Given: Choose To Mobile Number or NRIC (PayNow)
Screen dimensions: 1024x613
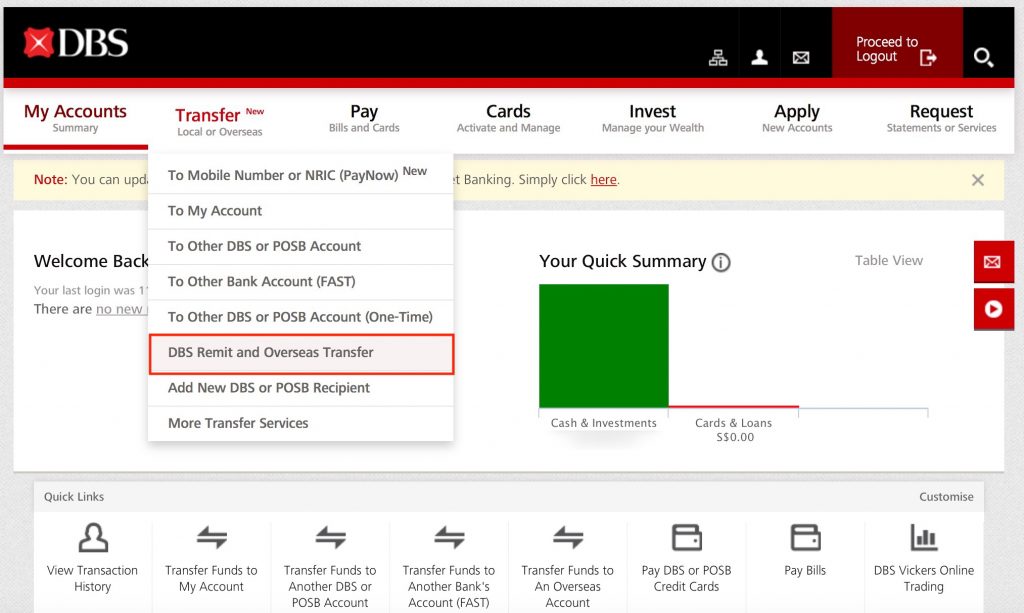Looking at the screenshot, I should pos(300,175).
